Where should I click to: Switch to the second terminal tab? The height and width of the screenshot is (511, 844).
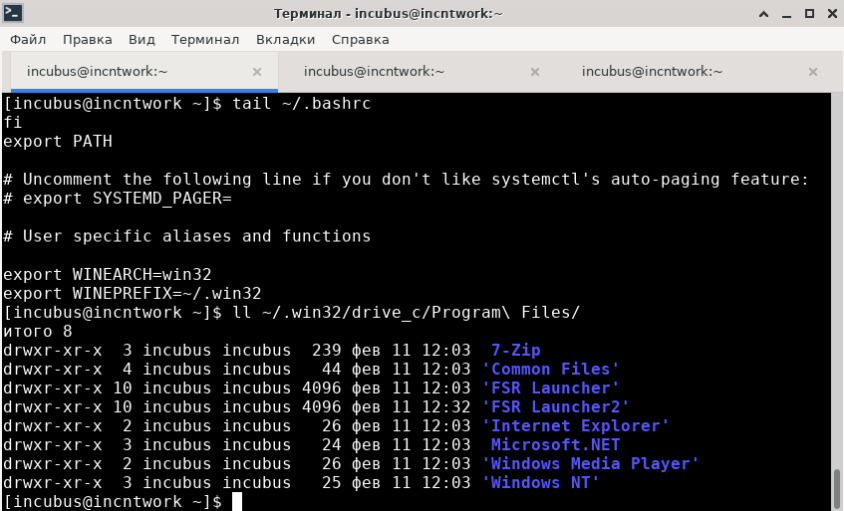click(374, 72)
